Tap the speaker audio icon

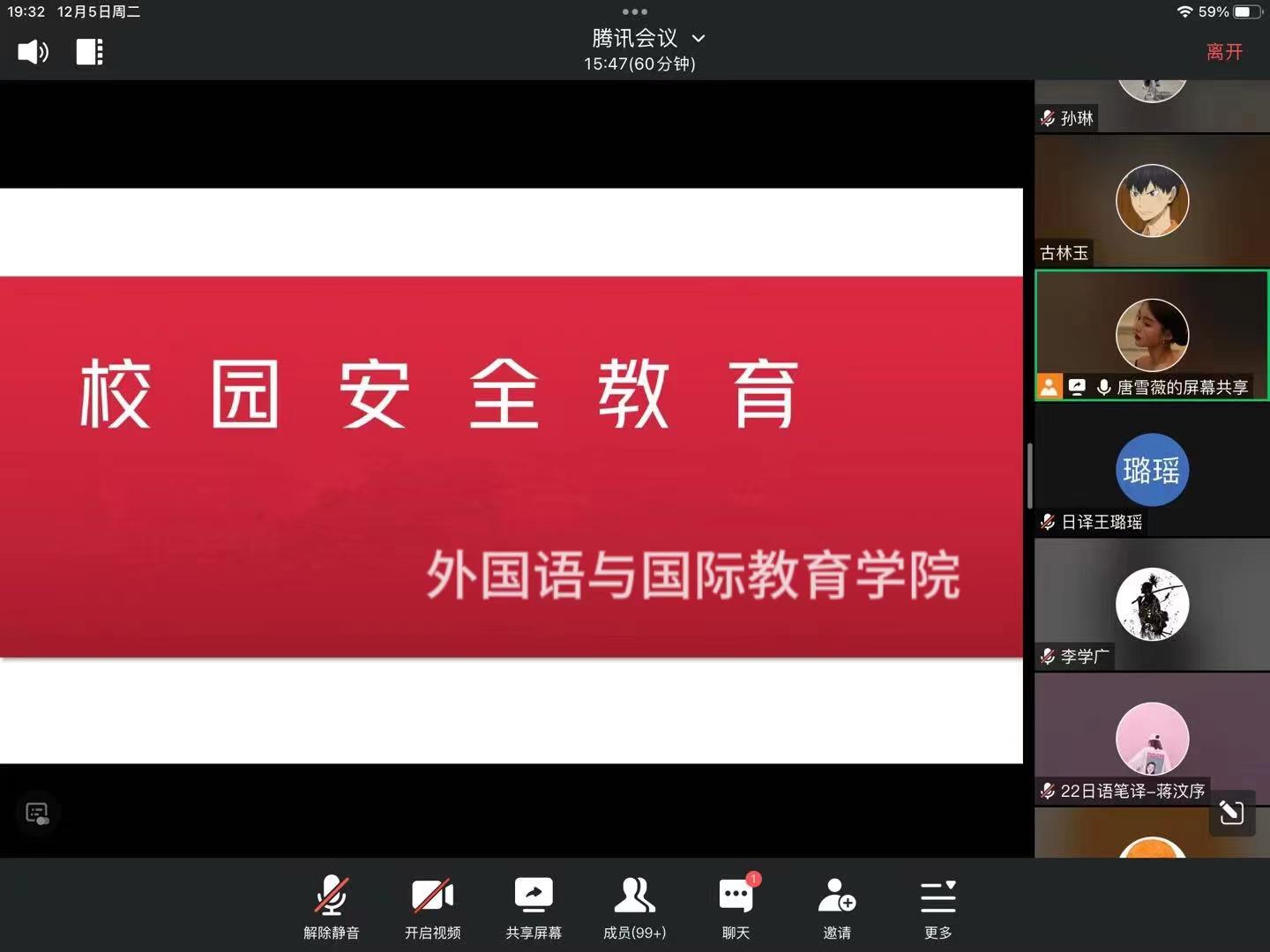coord(33,52)
